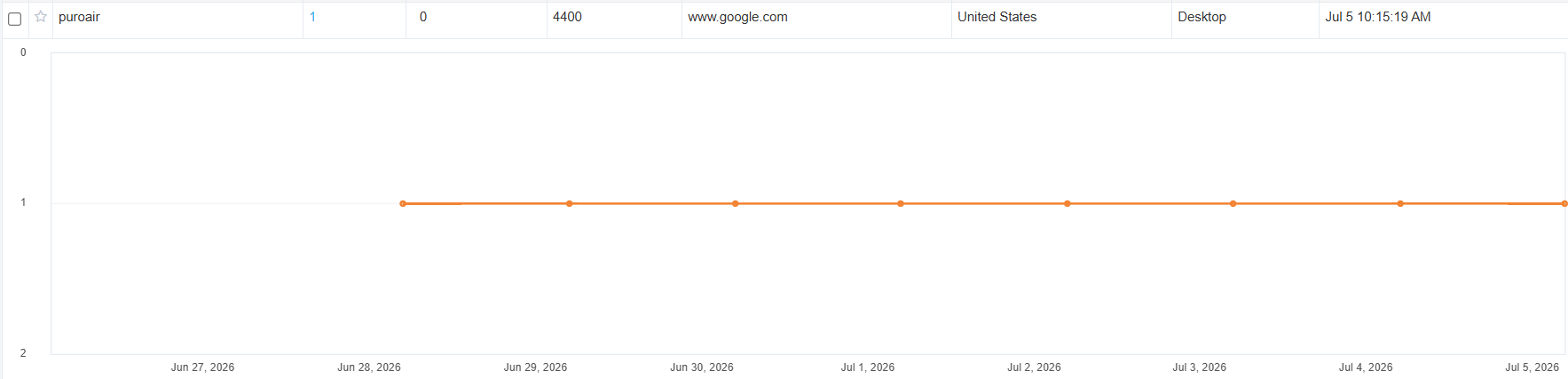Select the first data point near Jun 28

point(403,203)
